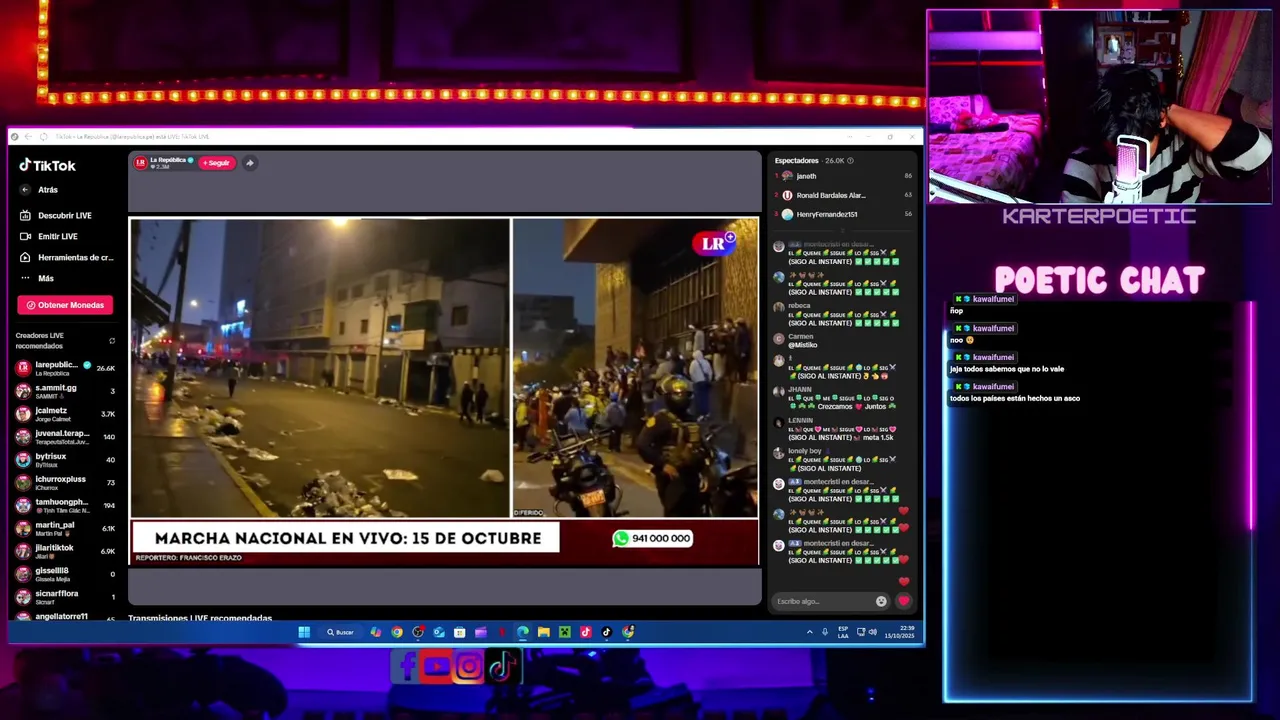Open ichurroxpluss creator row
This screenshot has height=720, width=1280.
click(65, 482)
